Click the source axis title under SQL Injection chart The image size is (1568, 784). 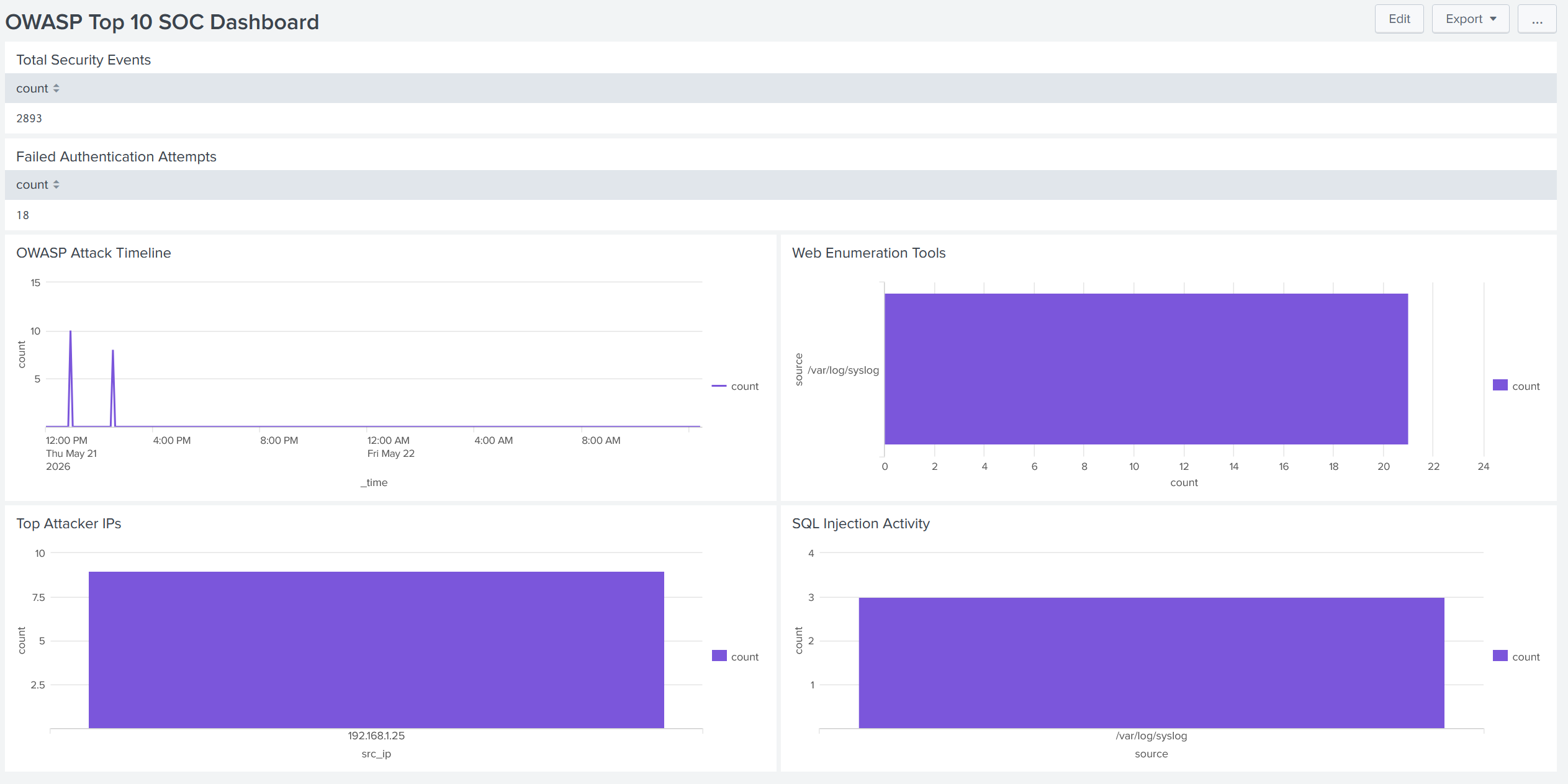pos(1151,754)
